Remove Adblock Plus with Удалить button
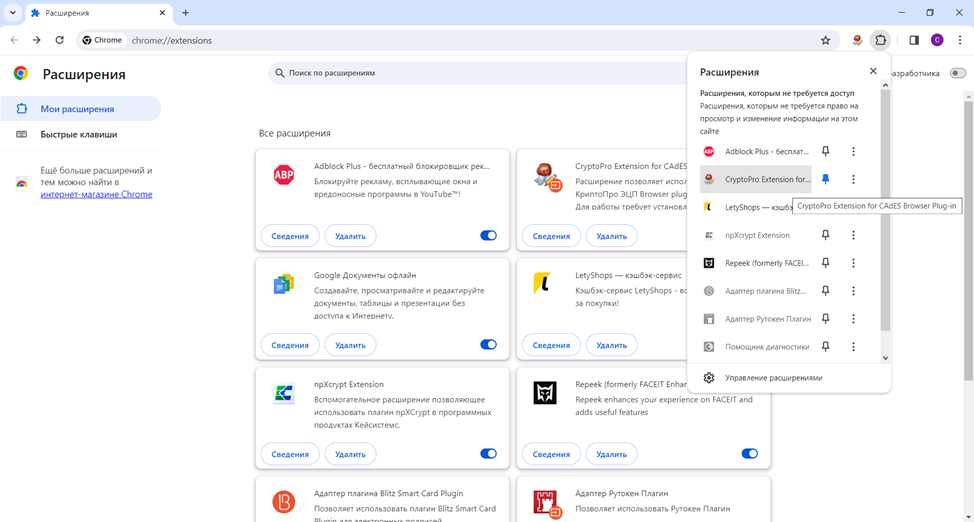974x522 pixels. 350,236
